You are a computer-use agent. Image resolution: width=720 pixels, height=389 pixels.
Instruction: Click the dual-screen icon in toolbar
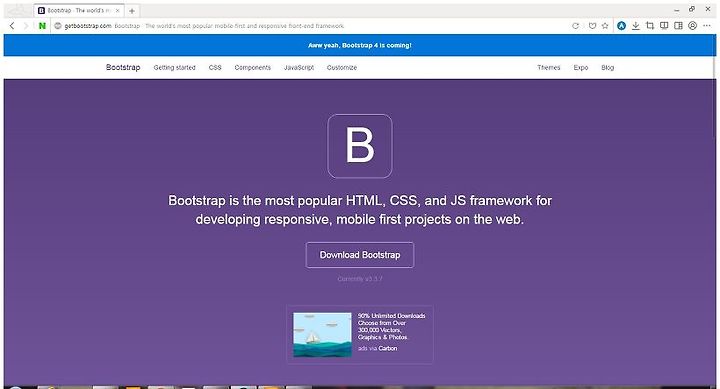pyautogui.click(x=664, y=26)
